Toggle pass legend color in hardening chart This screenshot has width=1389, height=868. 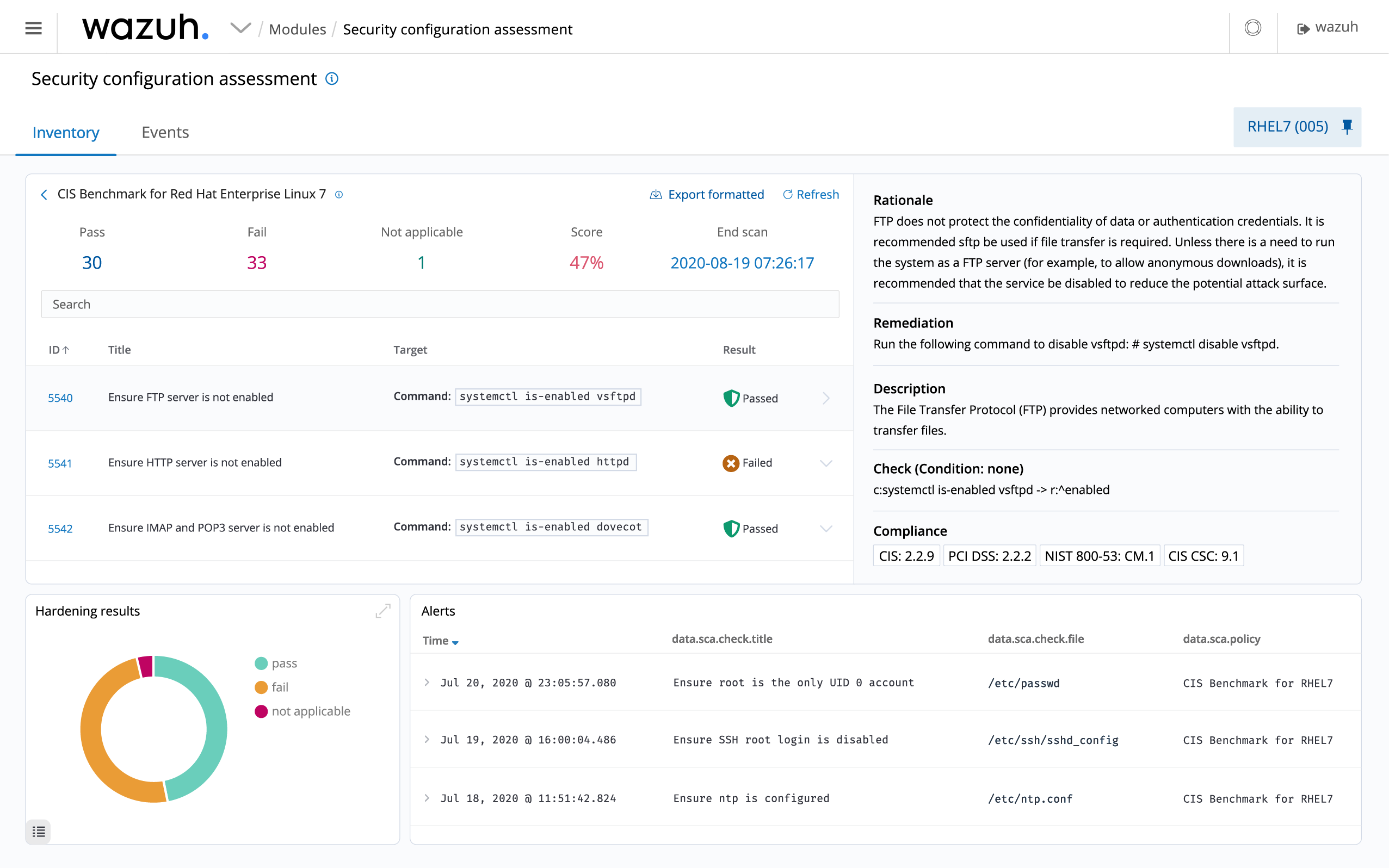click(x=261, y=664)
